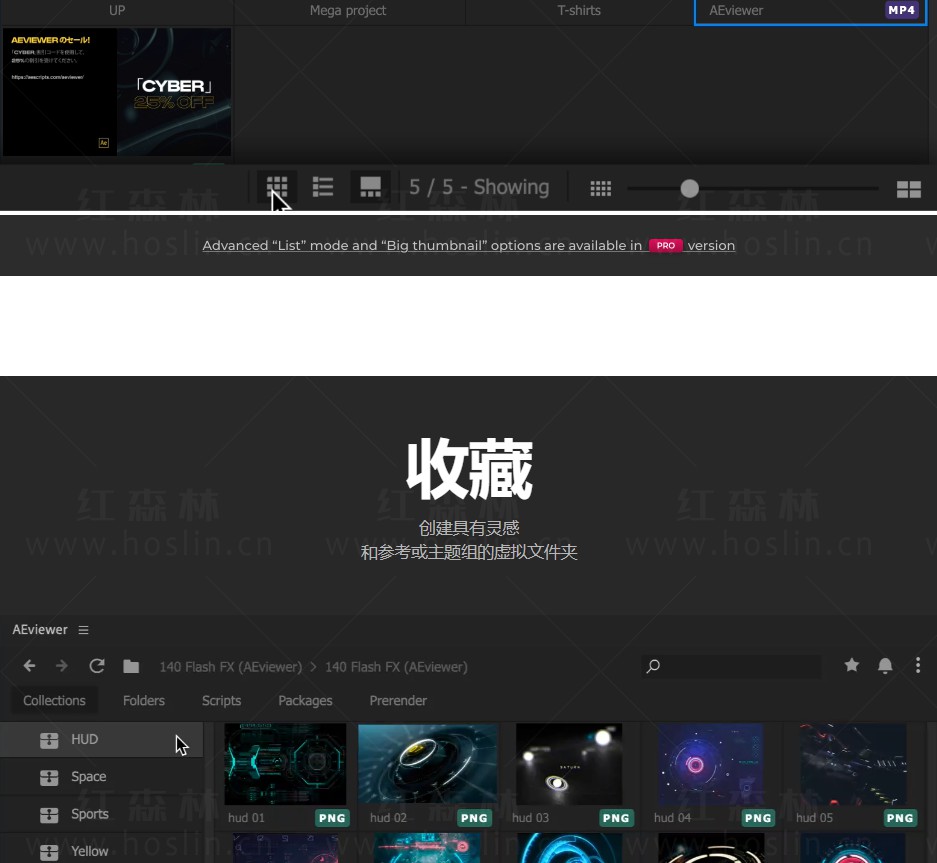Click the search input field
This screenshot has width=937, height=863.
731,666
